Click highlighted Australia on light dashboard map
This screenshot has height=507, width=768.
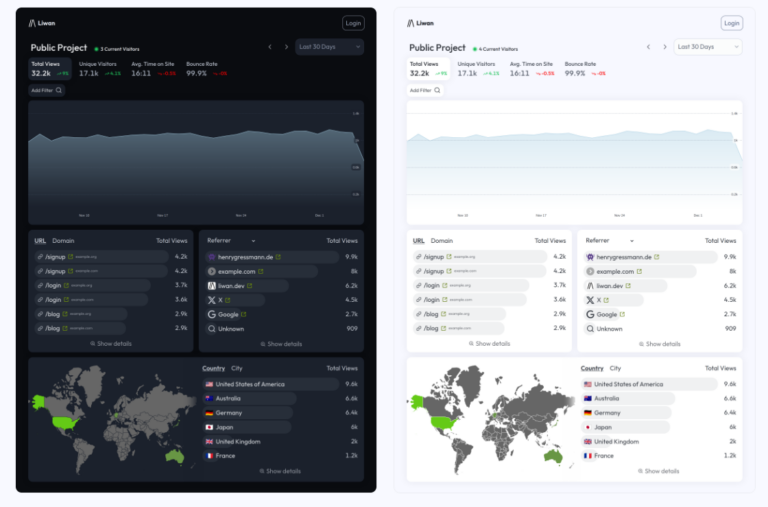[x=553, y=456]
